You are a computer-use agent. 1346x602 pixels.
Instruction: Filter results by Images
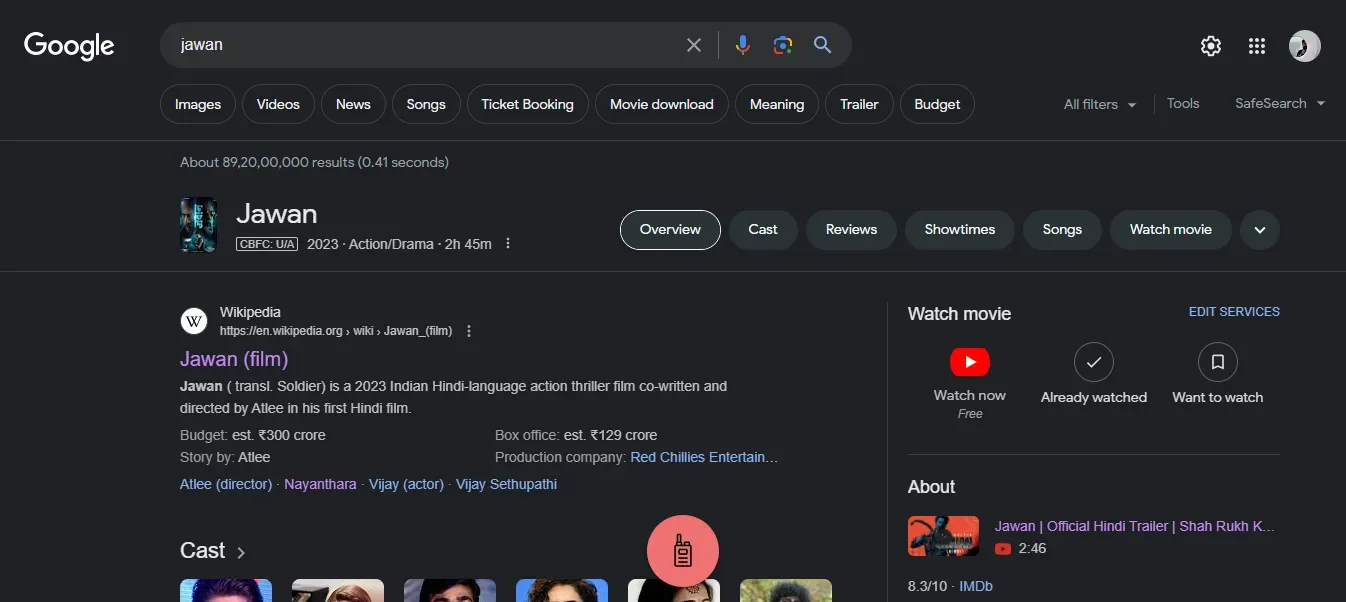(198, 104)
